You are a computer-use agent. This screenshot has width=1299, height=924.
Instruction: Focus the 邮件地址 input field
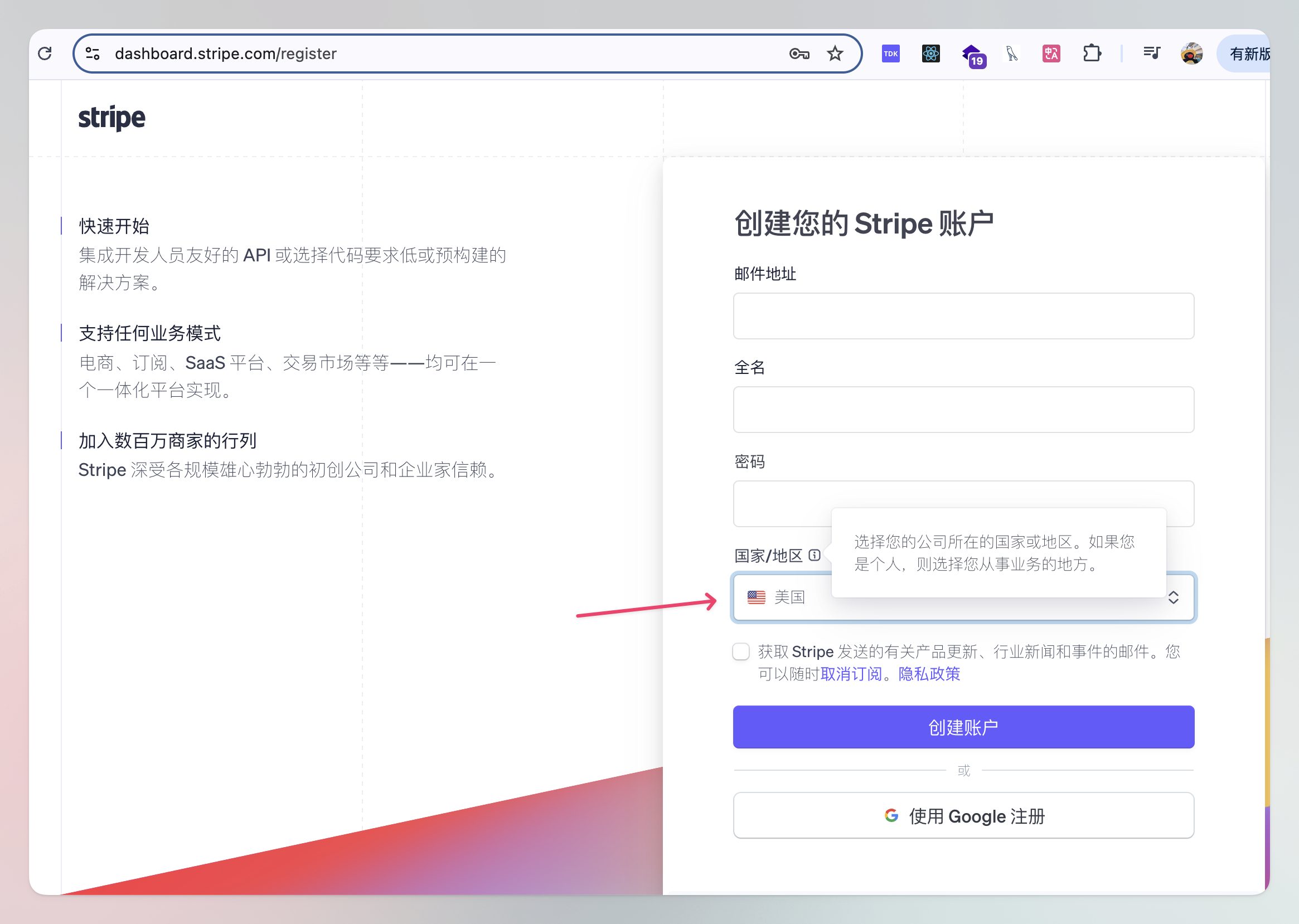(x=963, y=316)
